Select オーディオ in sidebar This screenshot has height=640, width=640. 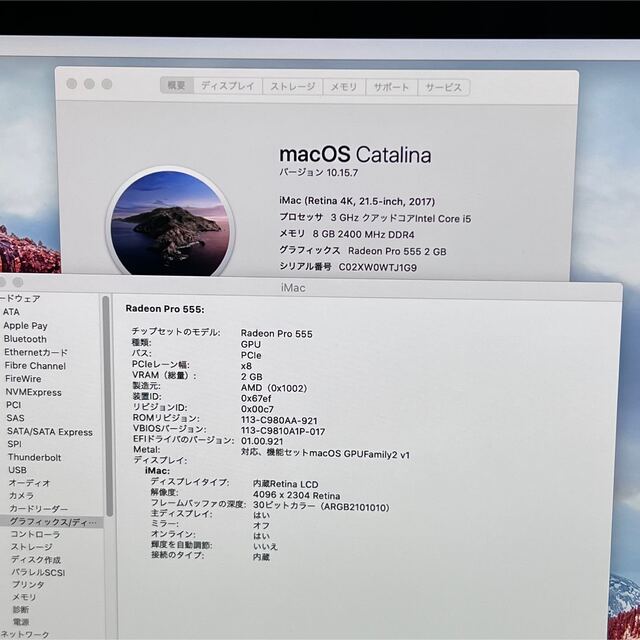pos(29,483)
